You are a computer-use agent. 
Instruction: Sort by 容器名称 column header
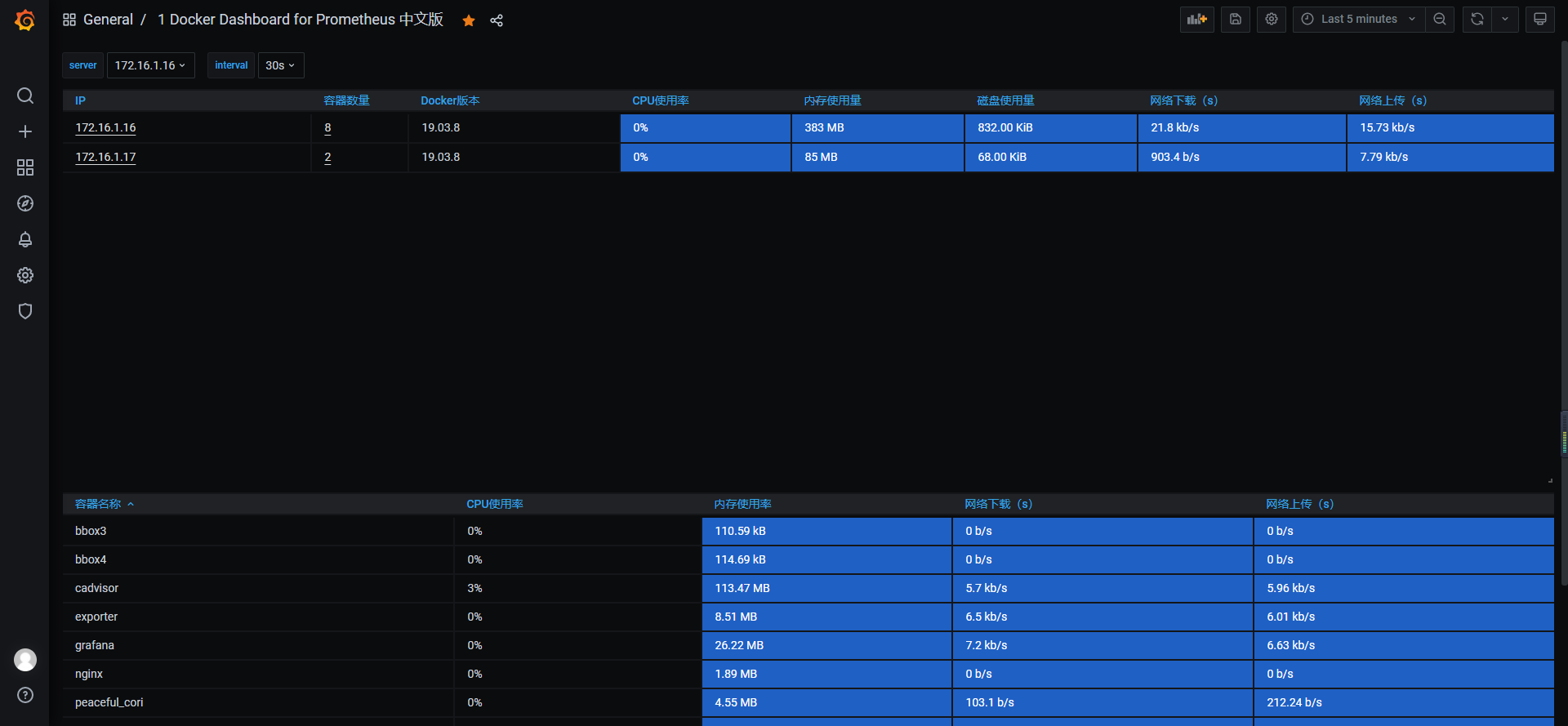[98, 504]
